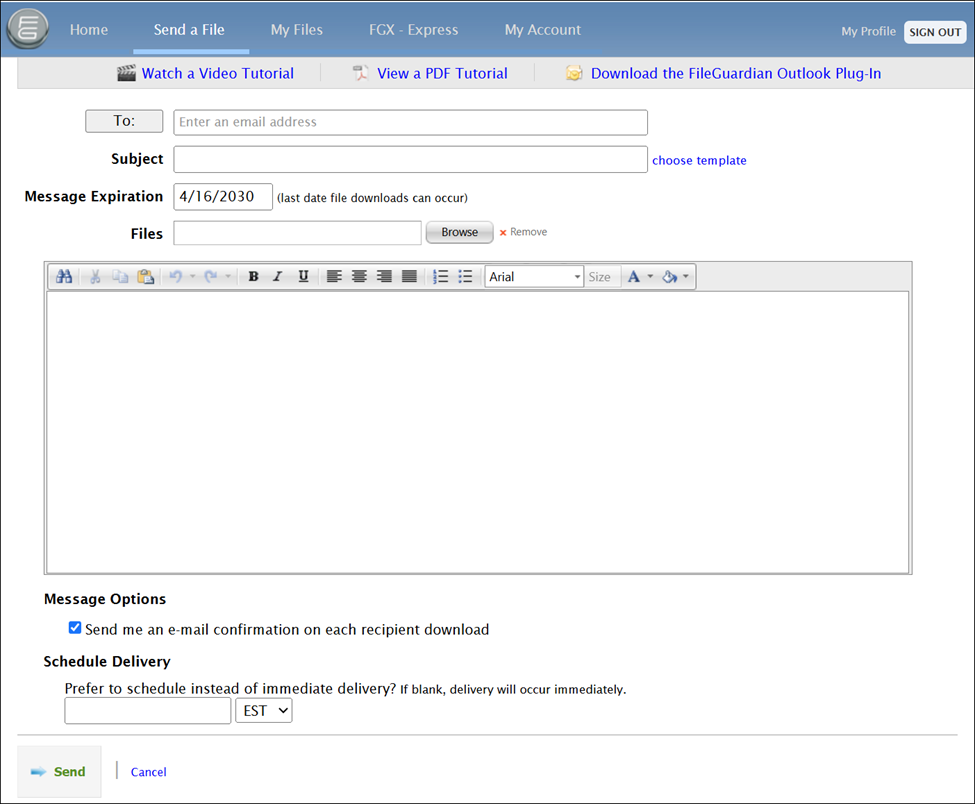This screenshot has height=804, width=975.
Task: Expand the font color dropdown arrow
Action: [650, 277]
